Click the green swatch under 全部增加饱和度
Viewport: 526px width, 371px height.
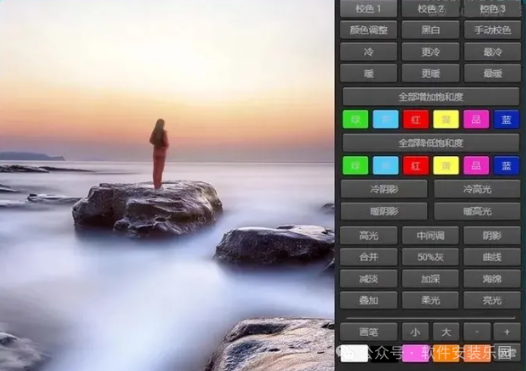355,119
